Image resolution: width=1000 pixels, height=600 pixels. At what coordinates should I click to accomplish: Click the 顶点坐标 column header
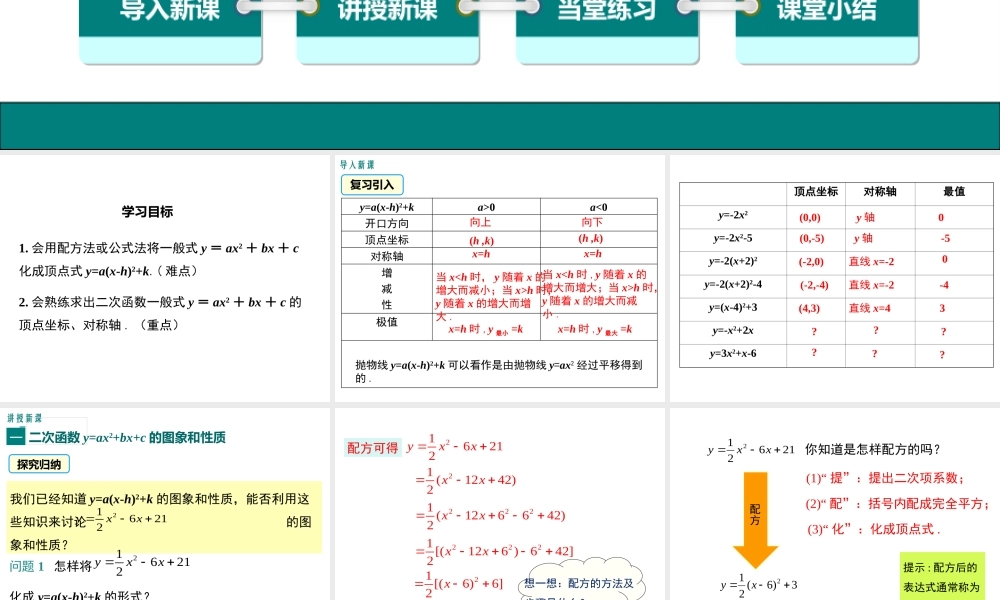pyautogui.click(x=816, y=191)
